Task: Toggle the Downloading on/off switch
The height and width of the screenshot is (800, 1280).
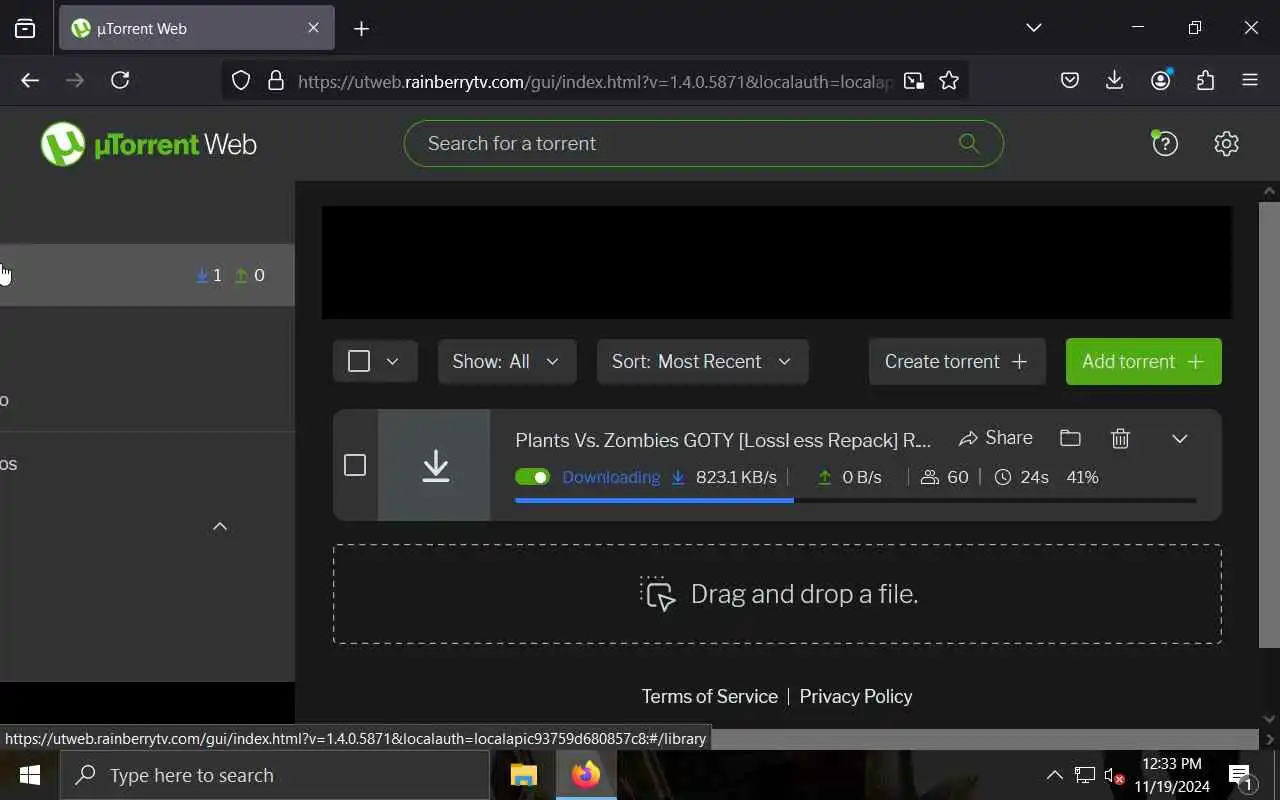Action: (x=532, y=477)
